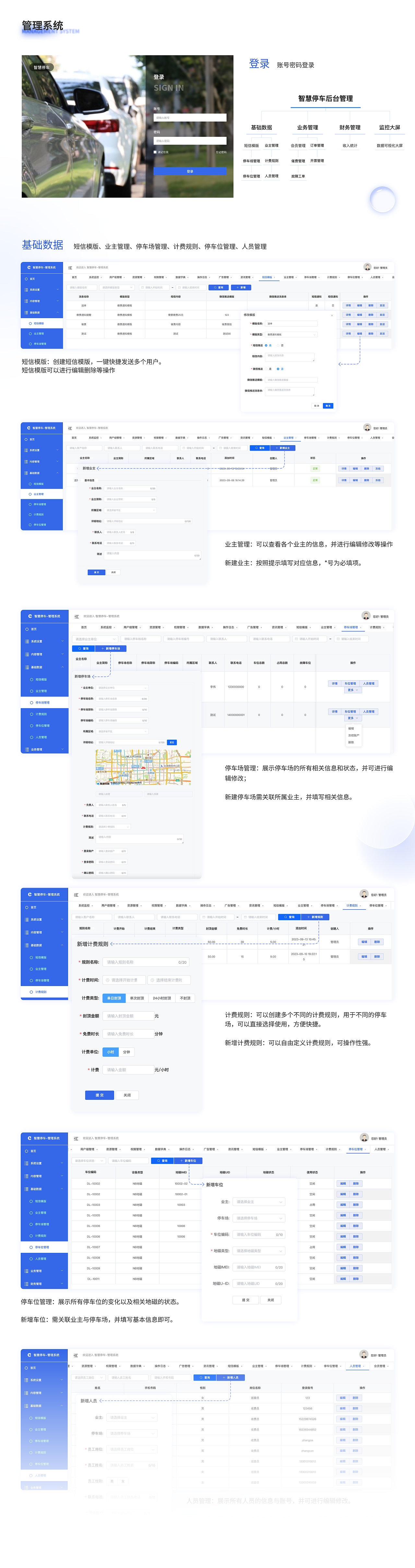Click the 系统设置 icon in 停车场管理 screen sidebar
Image resolution: width=415 pixels, height=1568 pixels.
[27, 642]
